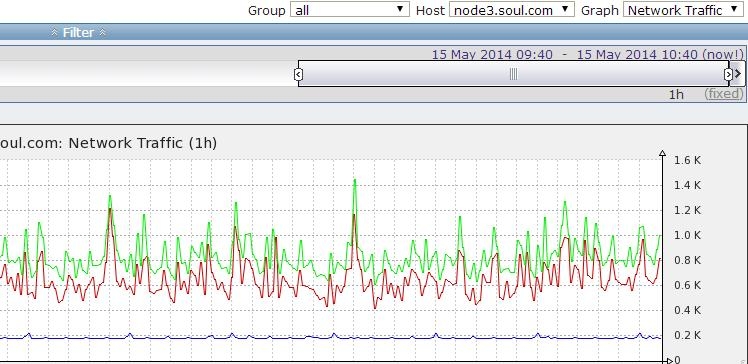Click the 0.6 K axis label

[687, 285]
